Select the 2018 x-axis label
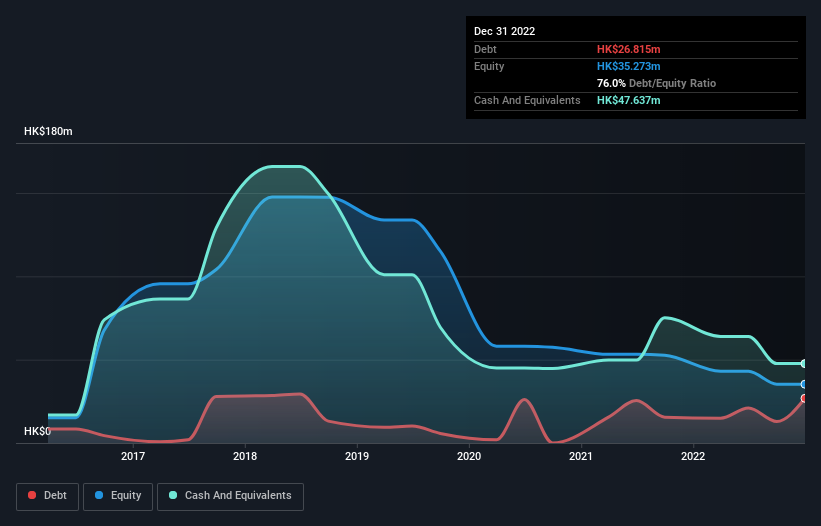 click(245, 456)
